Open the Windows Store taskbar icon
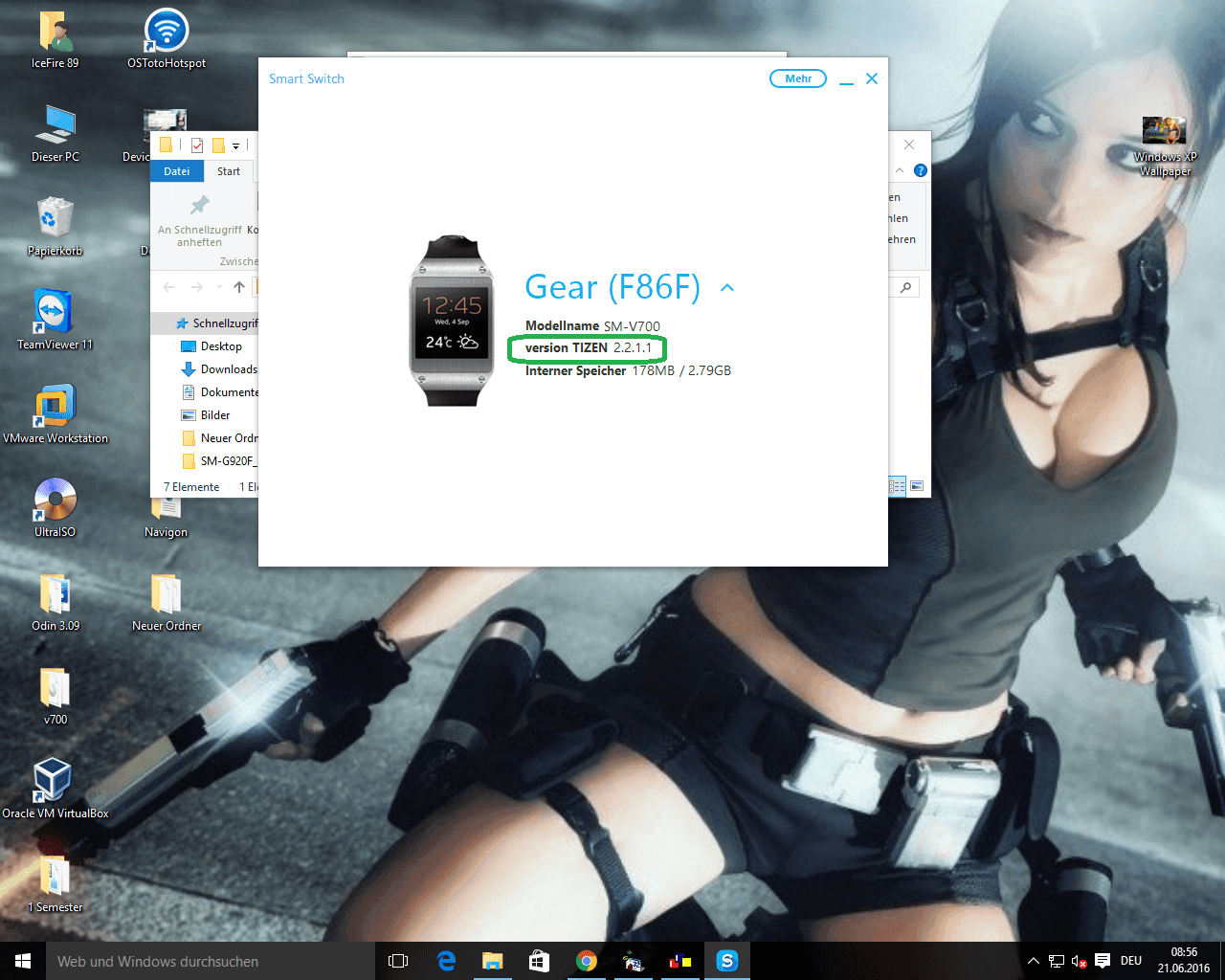This screenshot has width=1225, height=980. click(x=540, y=961)
